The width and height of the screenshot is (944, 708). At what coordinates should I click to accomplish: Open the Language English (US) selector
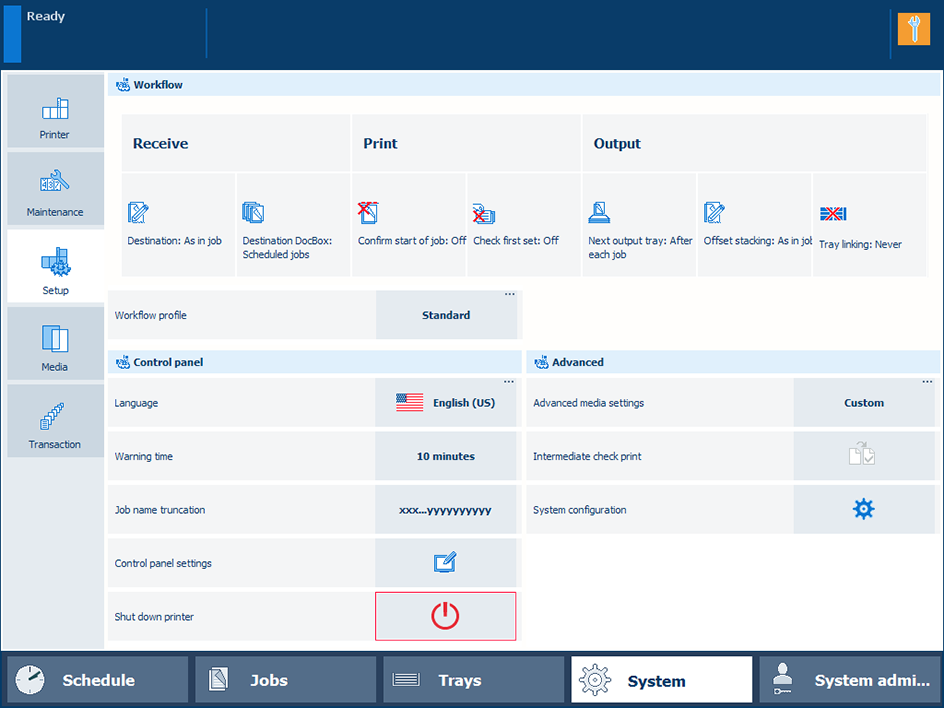click(446, 403)
